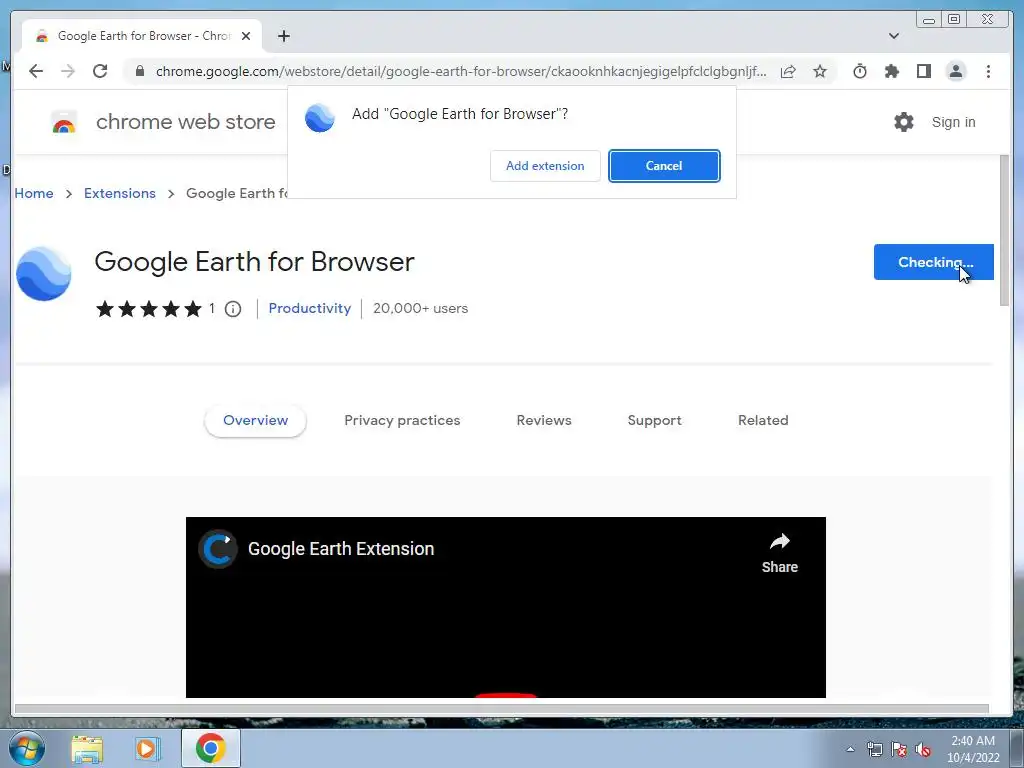
Task: Click the Google Earth icon in dialog
Action: [320, 118]
